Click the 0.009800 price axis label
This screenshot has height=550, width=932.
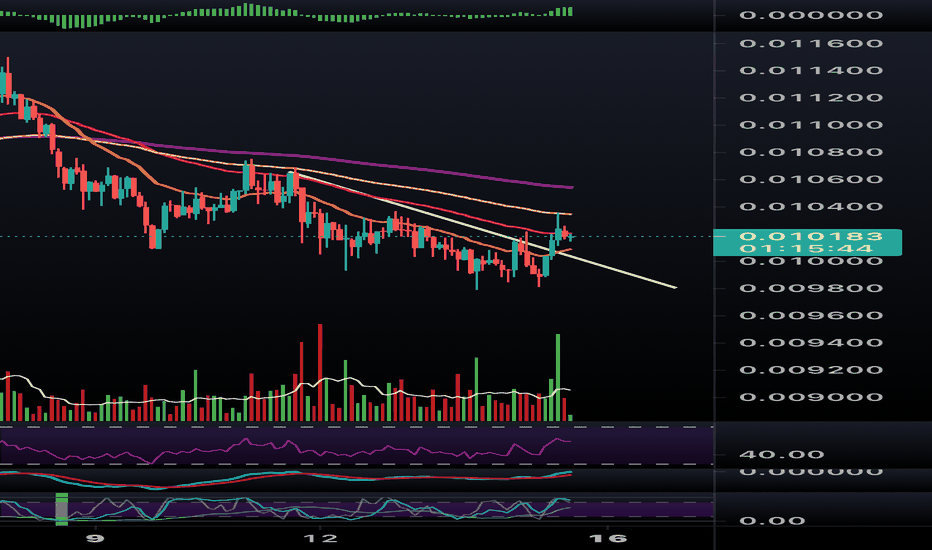[x=811, y=288]
